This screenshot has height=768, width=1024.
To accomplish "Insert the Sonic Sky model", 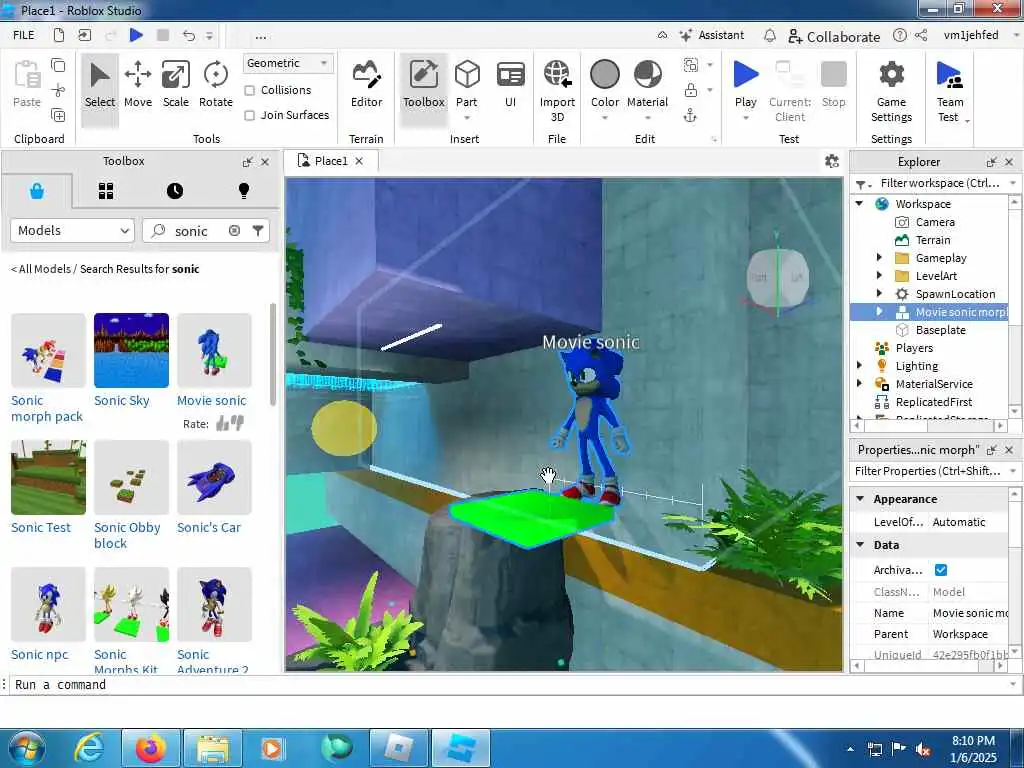I will click(x=131, y=350).
